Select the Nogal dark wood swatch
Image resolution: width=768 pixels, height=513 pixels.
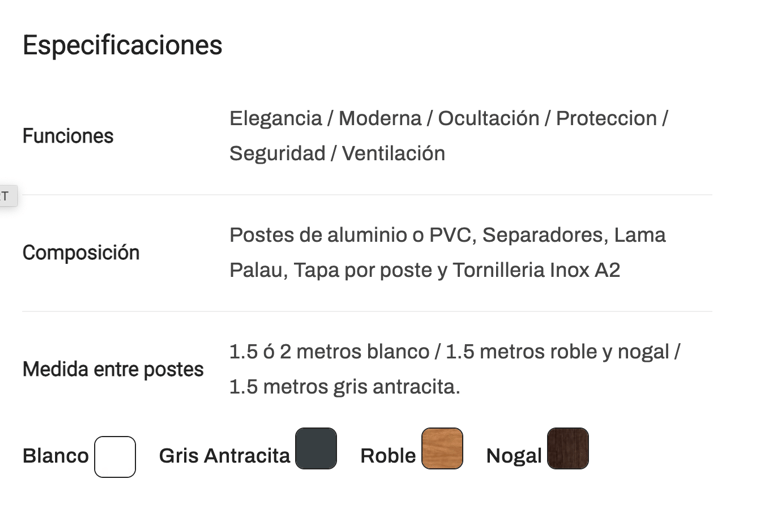(568, 448)
